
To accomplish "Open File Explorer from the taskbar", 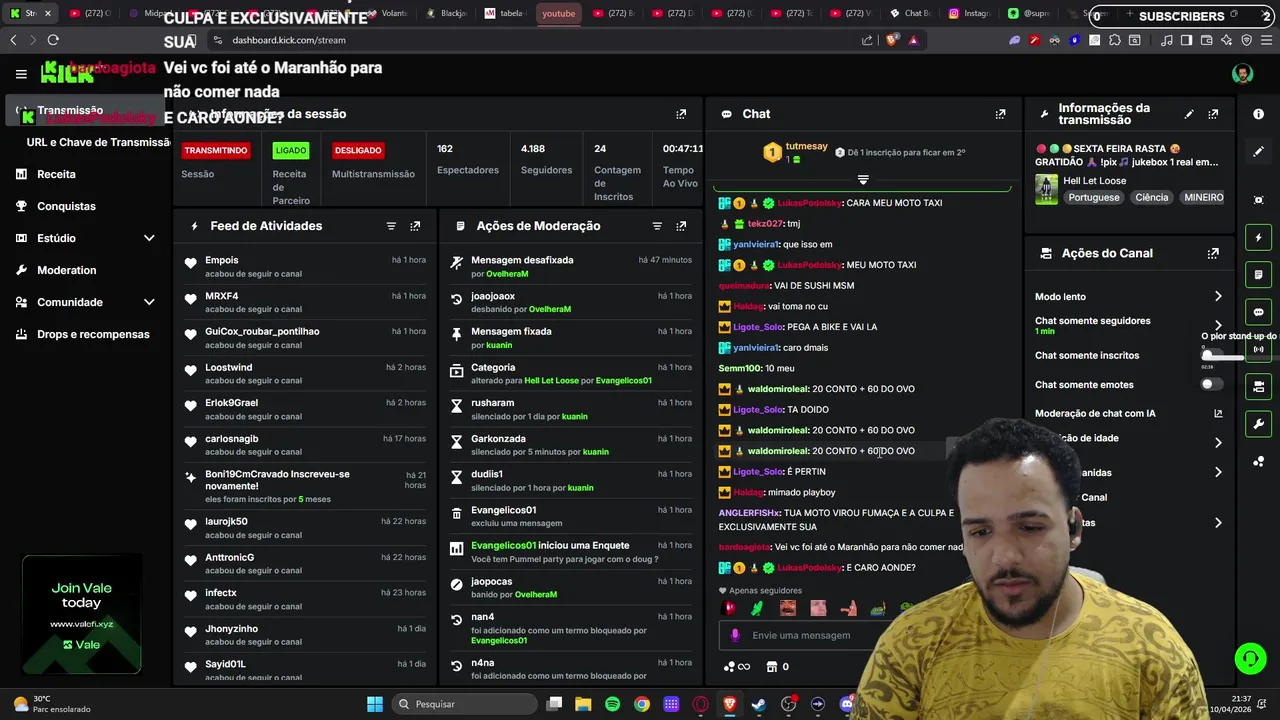I will [583, 704].
